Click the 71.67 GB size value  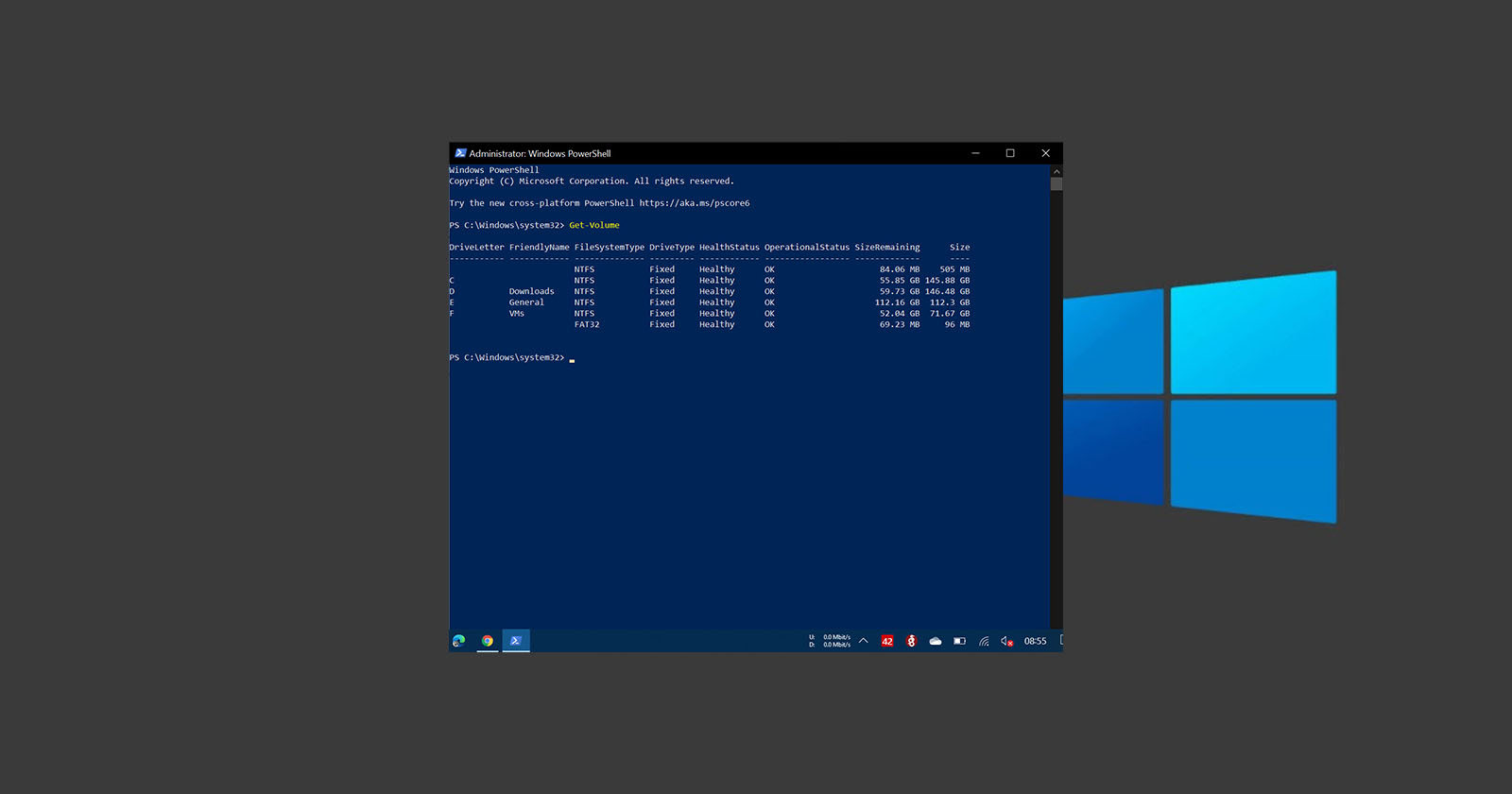tap(950, 314)
